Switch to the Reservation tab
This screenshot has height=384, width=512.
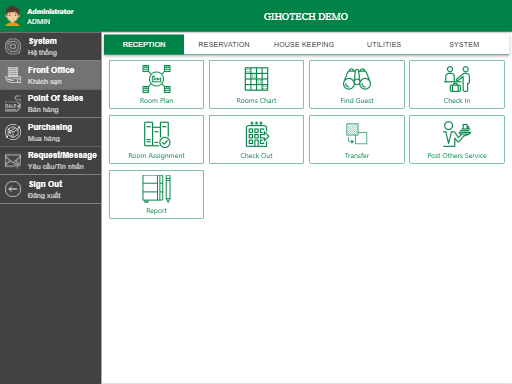(x=224, y=44)
